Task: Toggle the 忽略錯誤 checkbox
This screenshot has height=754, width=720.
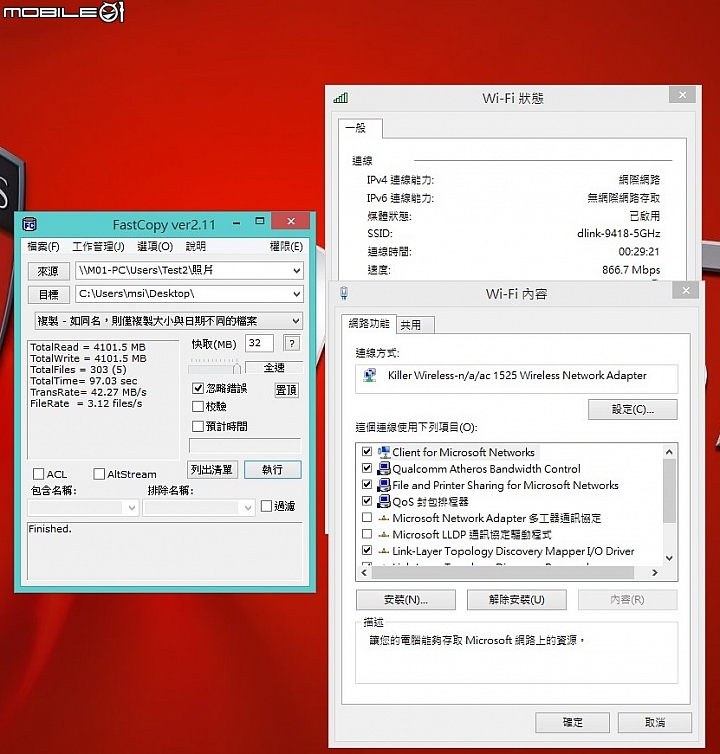Action: (x=198, y=388)
